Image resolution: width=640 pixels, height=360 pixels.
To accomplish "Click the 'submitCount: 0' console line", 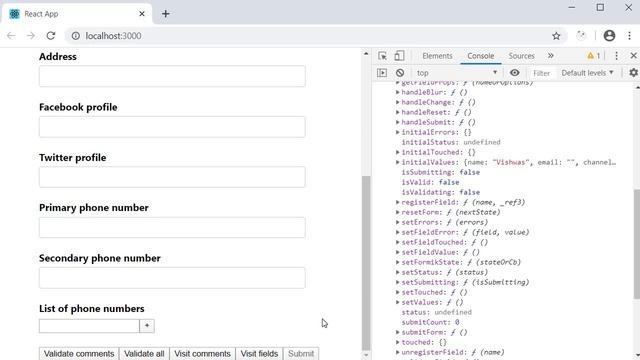I will tap(430, 322).
